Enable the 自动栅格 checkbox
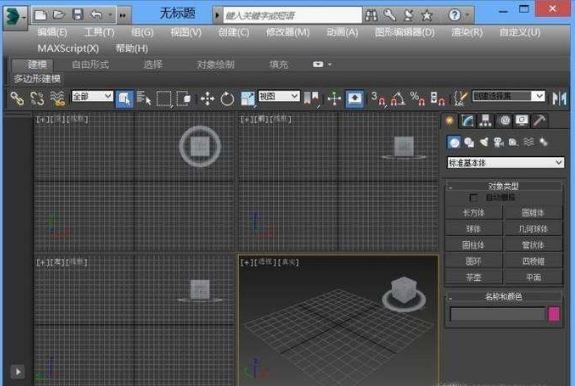The height and width of the screenshot is (386, 575). pyautogui.click(x=473, y=198)
